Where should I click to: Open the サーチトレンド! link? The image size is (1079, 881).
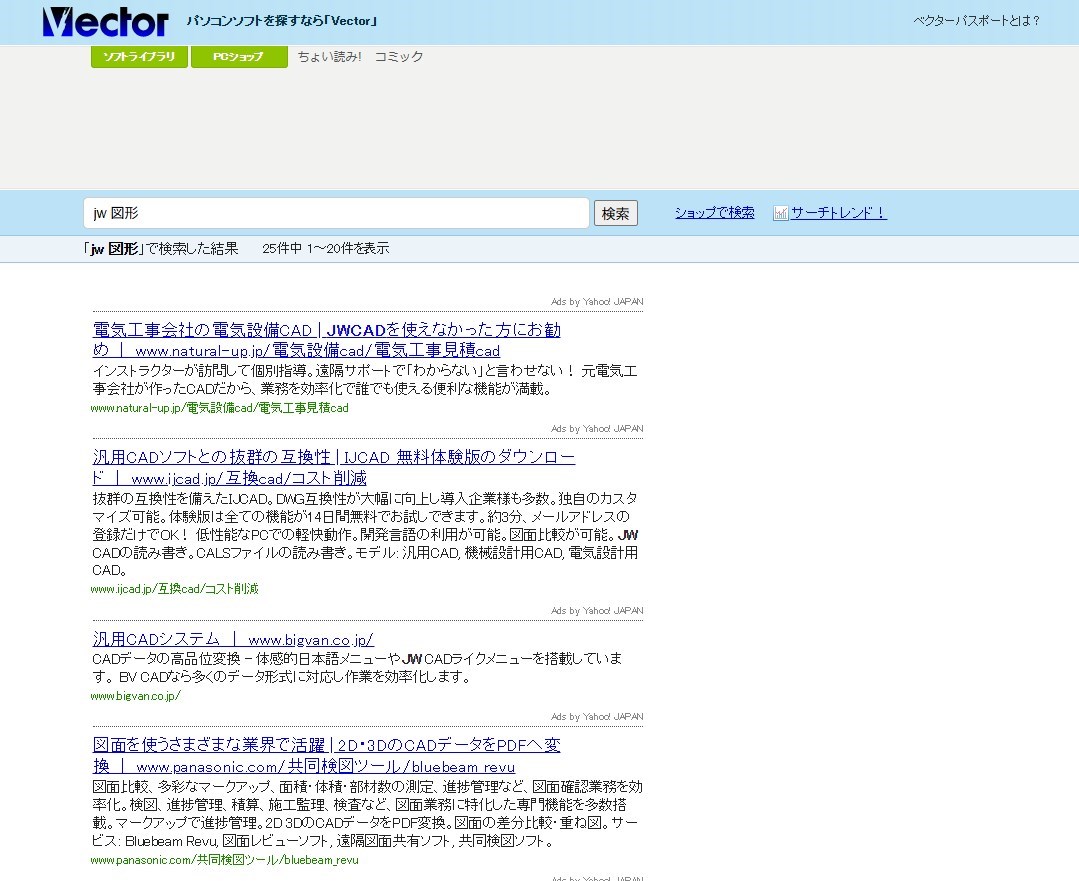839,213
